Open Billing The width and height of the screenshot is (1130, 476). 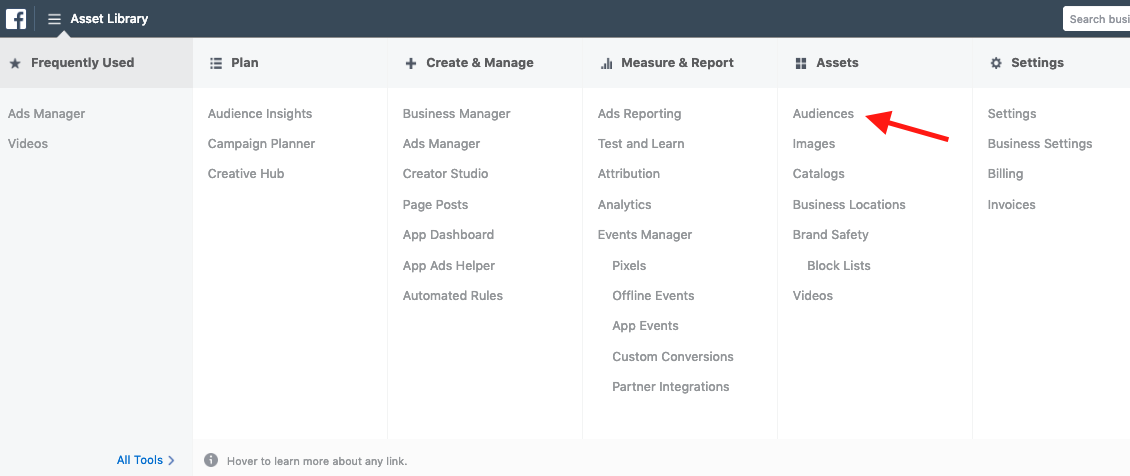click(x=1005, y=174)
